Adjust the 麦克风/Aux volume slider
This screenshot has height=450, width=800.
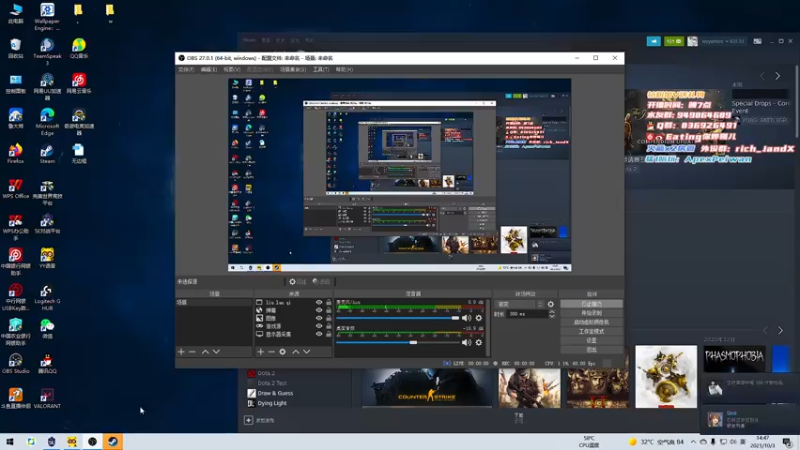(397, 318)
